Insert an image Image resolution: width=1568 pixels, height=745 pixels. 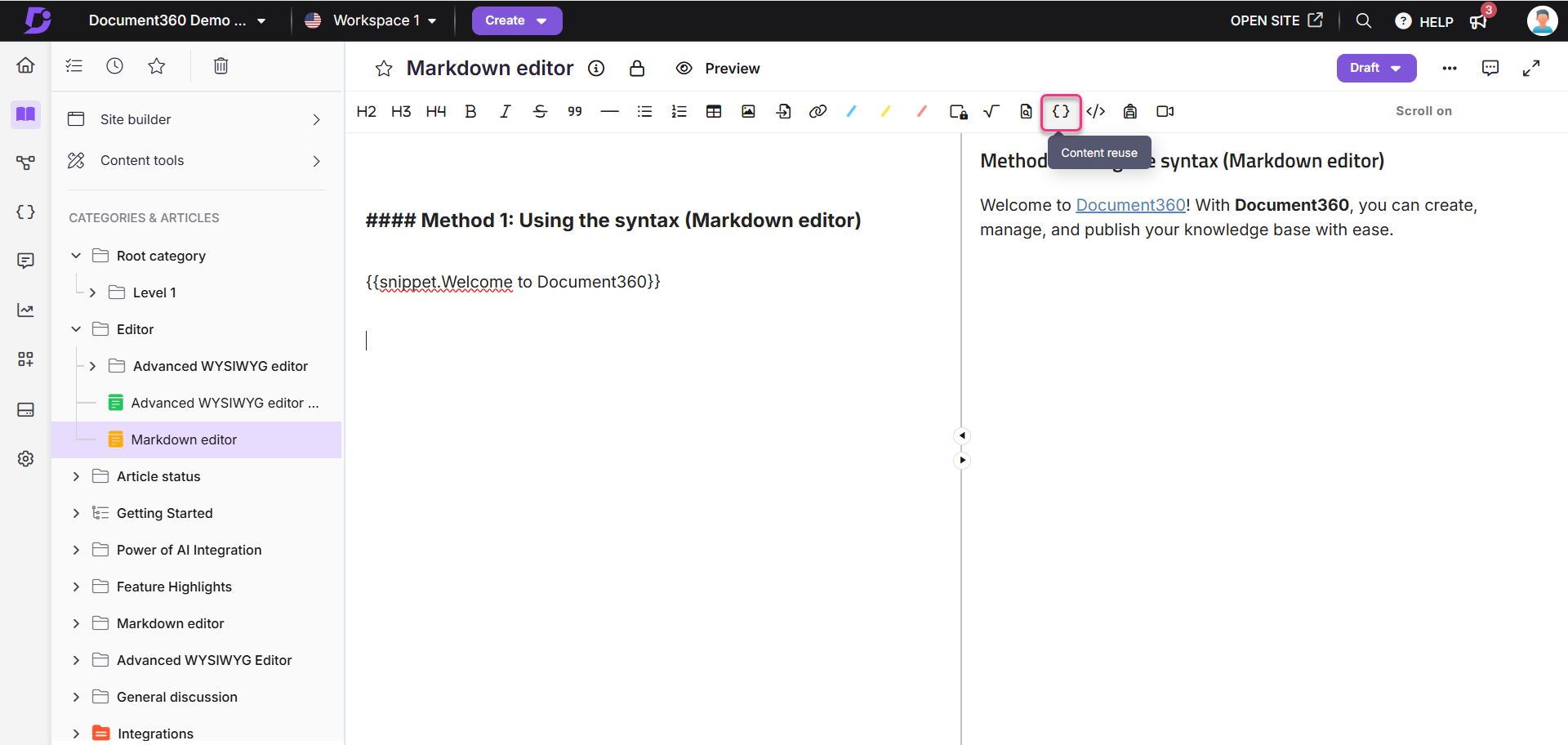[x=748, y=111]
